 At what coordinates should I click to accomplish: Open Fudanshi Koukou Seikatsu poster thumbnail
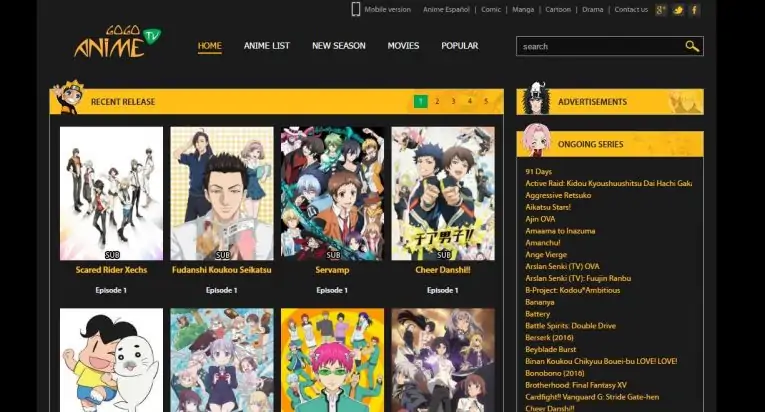tap(222, 193)
